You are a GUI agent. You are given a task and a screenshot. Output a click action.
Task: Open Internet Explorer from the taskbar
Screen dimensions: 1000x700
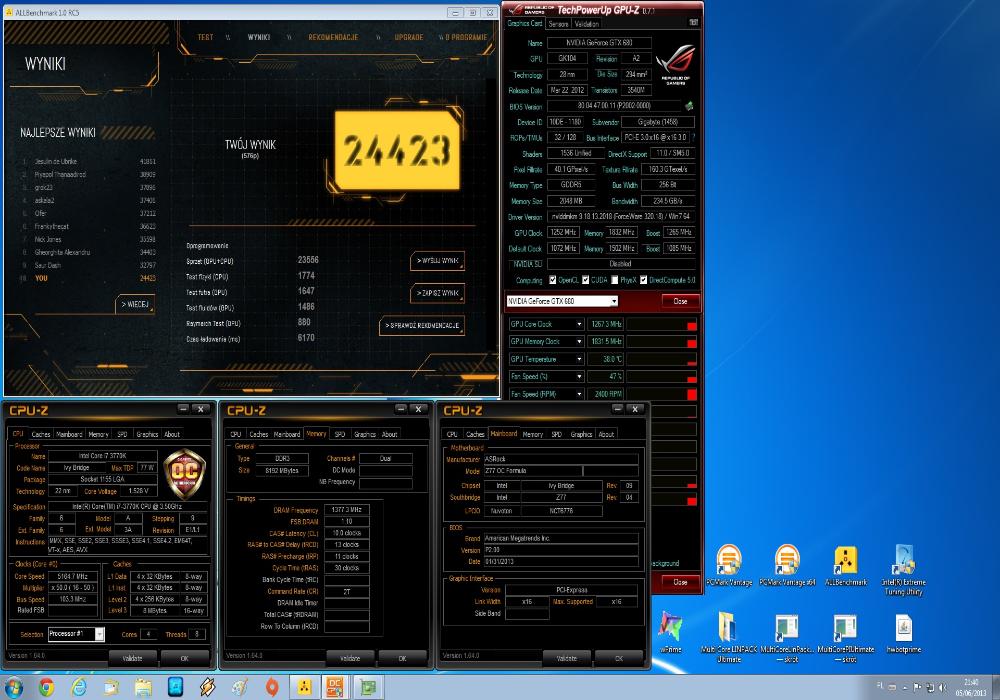point(78,687)
